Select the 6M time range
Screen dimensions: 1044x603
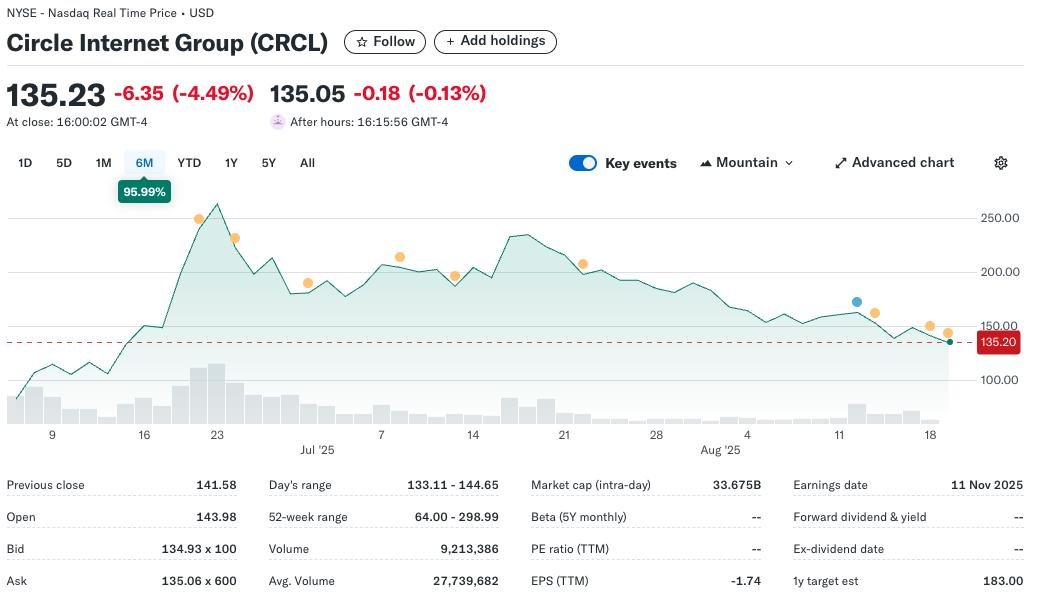point(144,163)
